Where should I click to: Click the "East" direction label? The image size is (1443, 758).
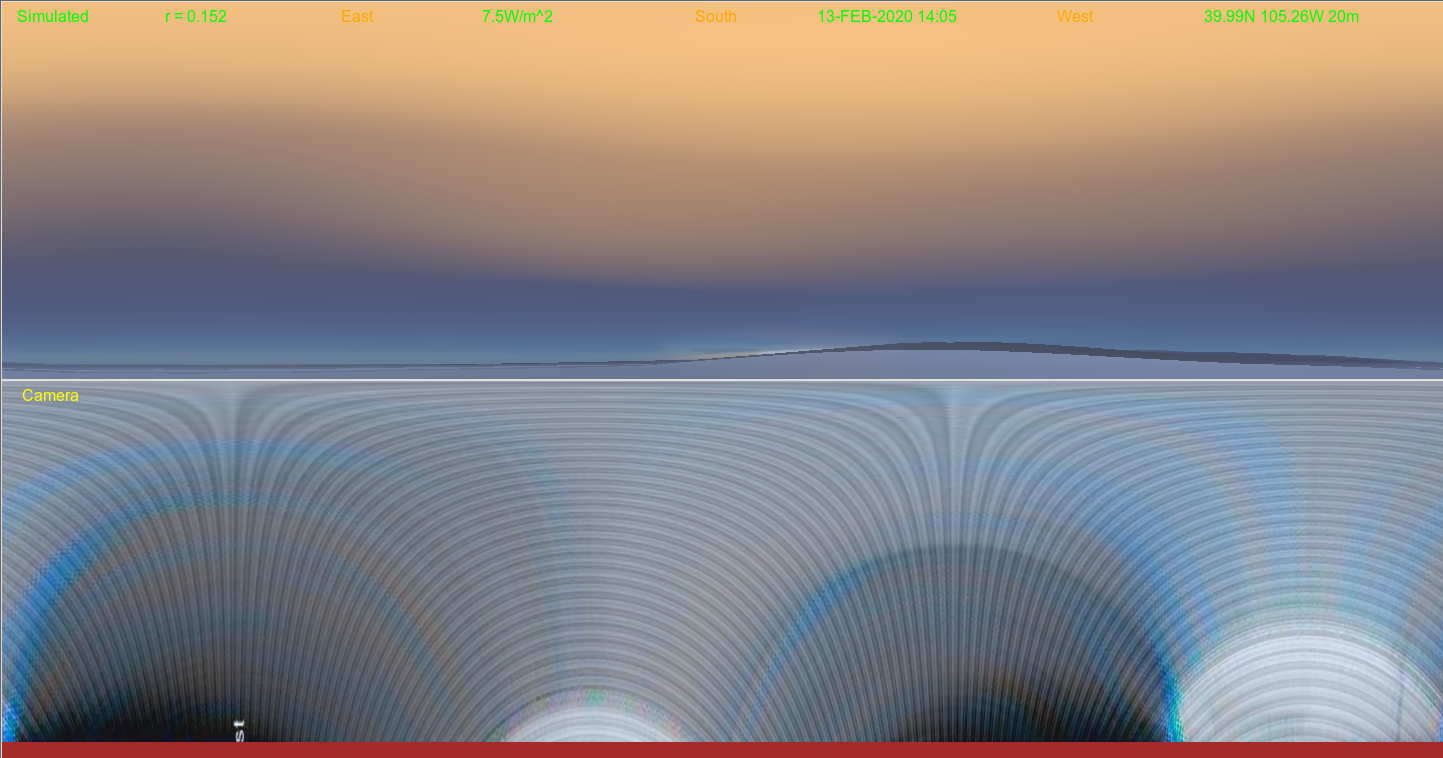tap(357, 17)
